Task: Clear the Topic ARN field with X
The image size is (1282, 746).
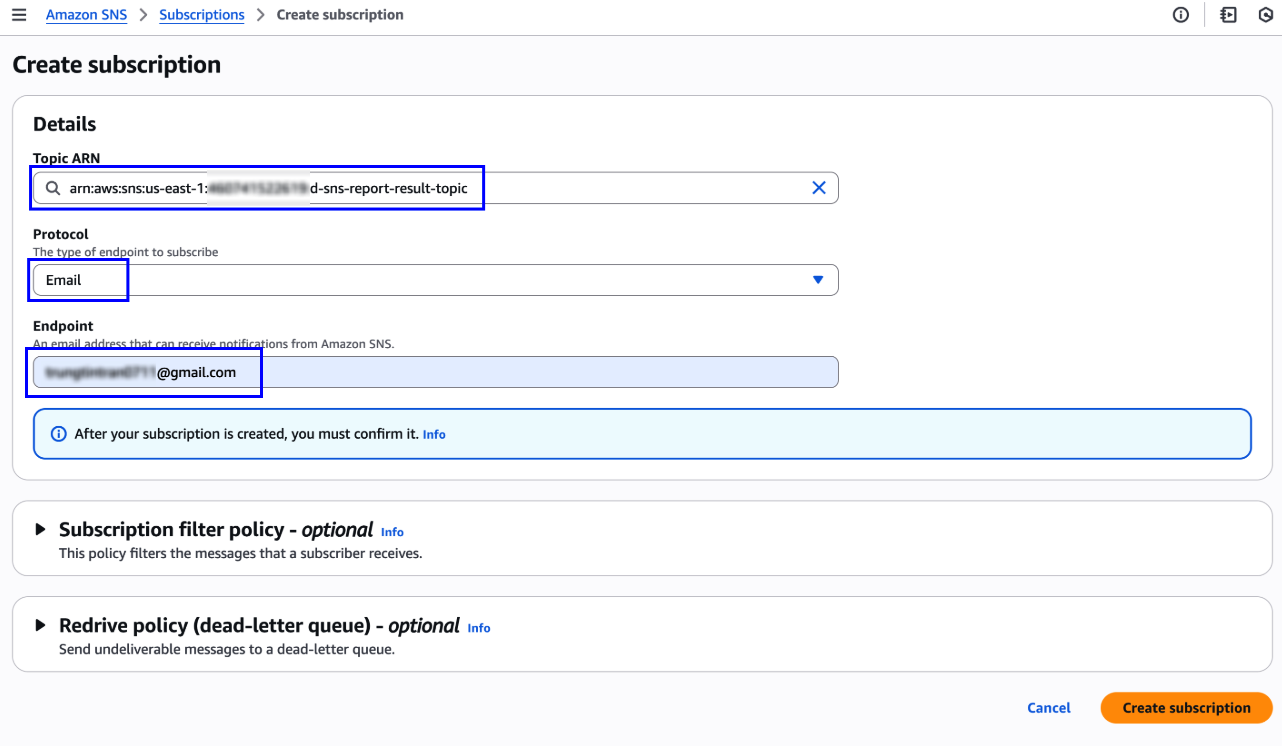Action: click(x=818, y=188)
